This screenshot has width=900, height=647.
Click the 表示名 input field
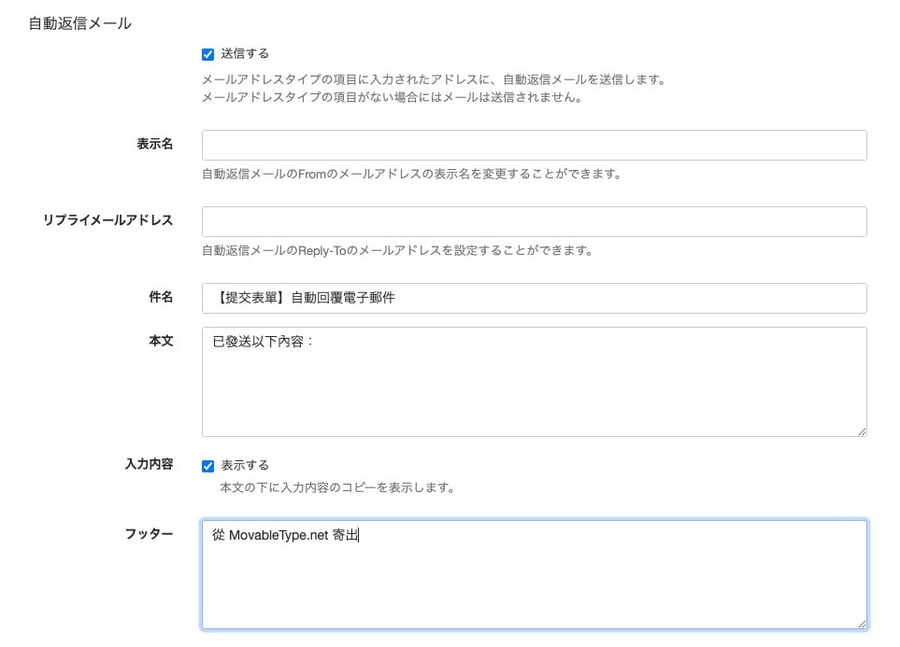(x=534, y=145)
